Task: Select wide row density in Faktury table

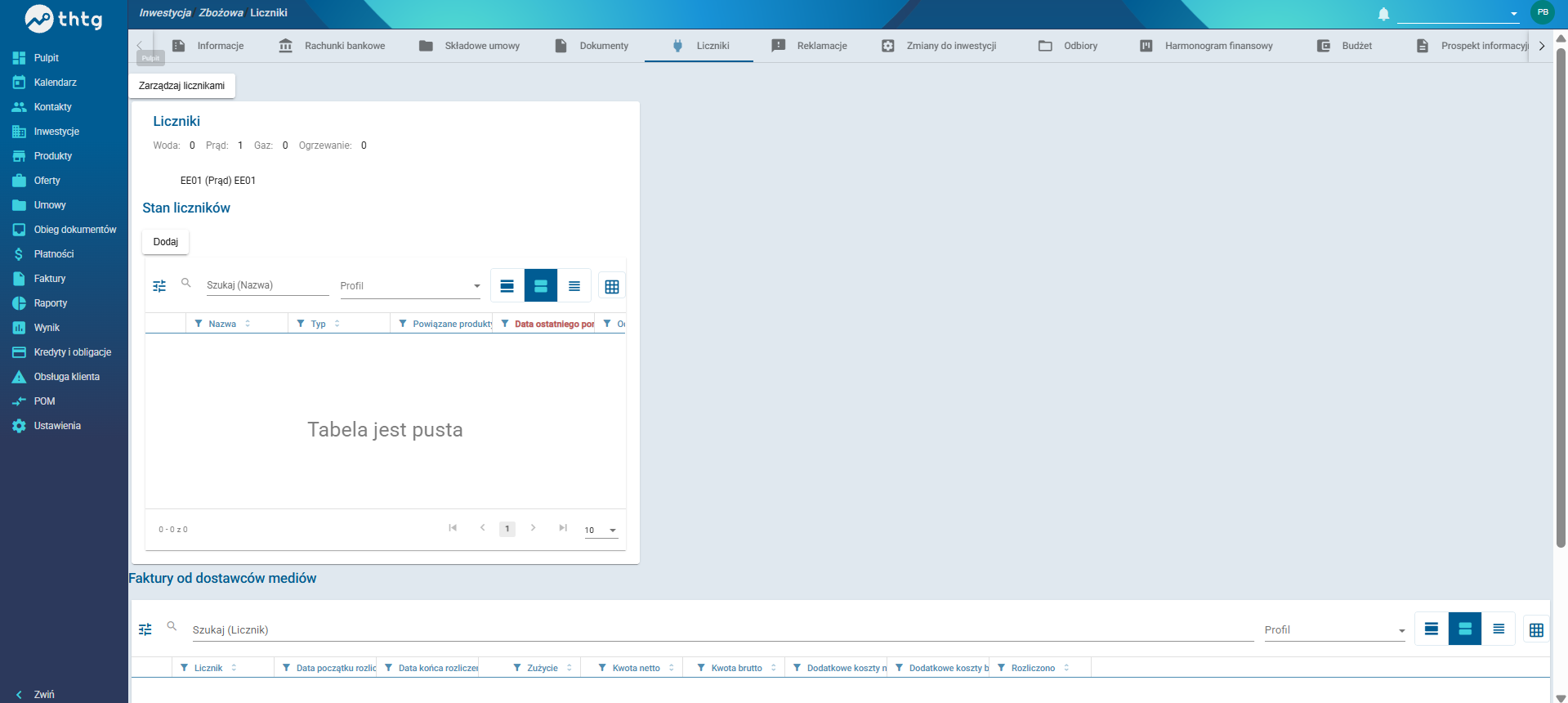Action: point(1432,629)
